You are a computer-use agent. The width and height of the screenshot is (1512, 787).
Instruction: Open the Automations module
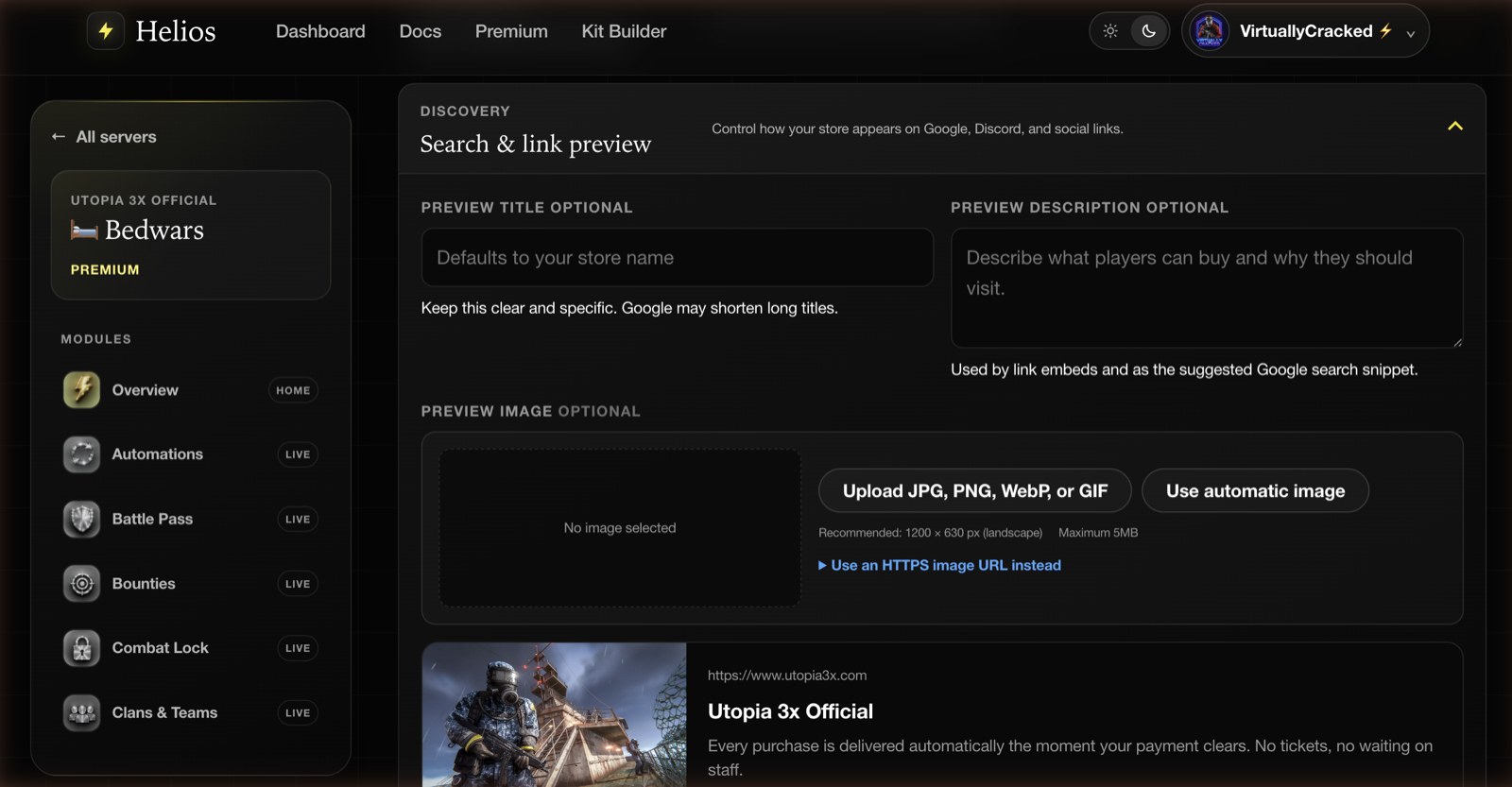190,454
